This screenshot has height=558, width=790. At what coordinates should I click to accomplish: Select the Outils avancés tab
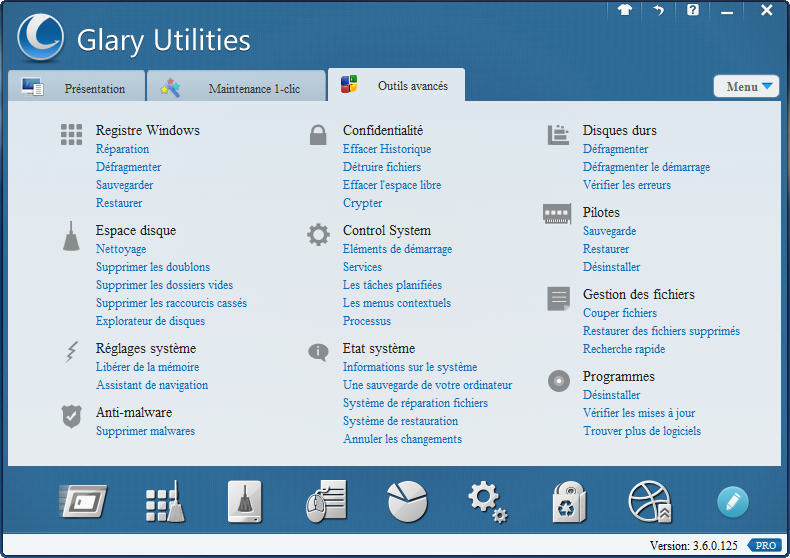click(397, 85)
